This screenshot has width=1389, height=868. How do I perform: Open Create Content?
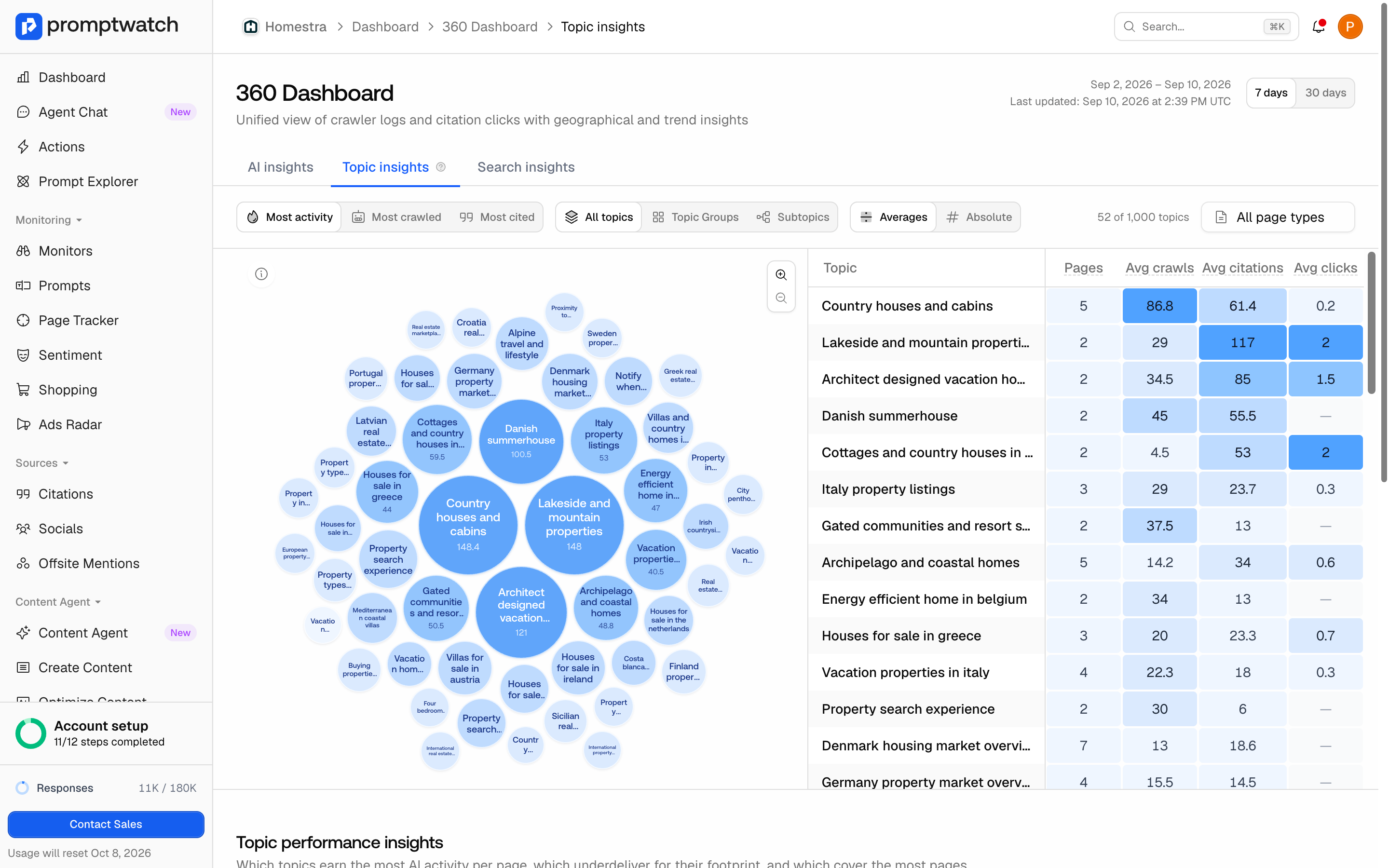pos(106,668)
